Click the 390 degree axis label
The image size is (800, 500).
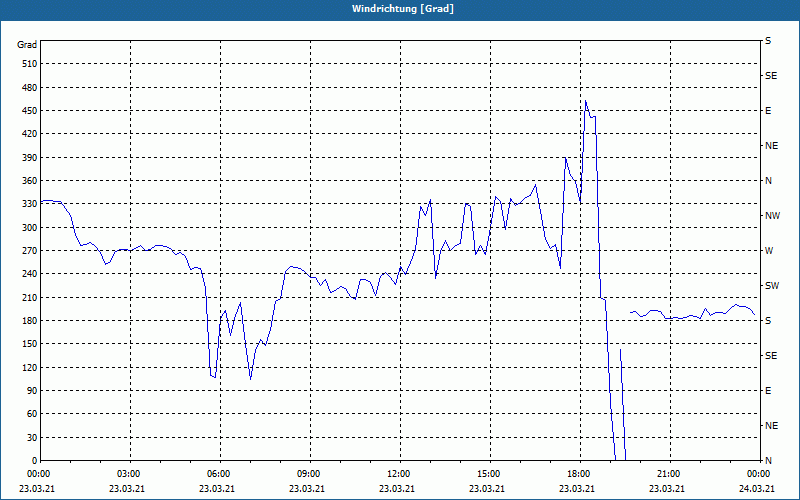29,158
